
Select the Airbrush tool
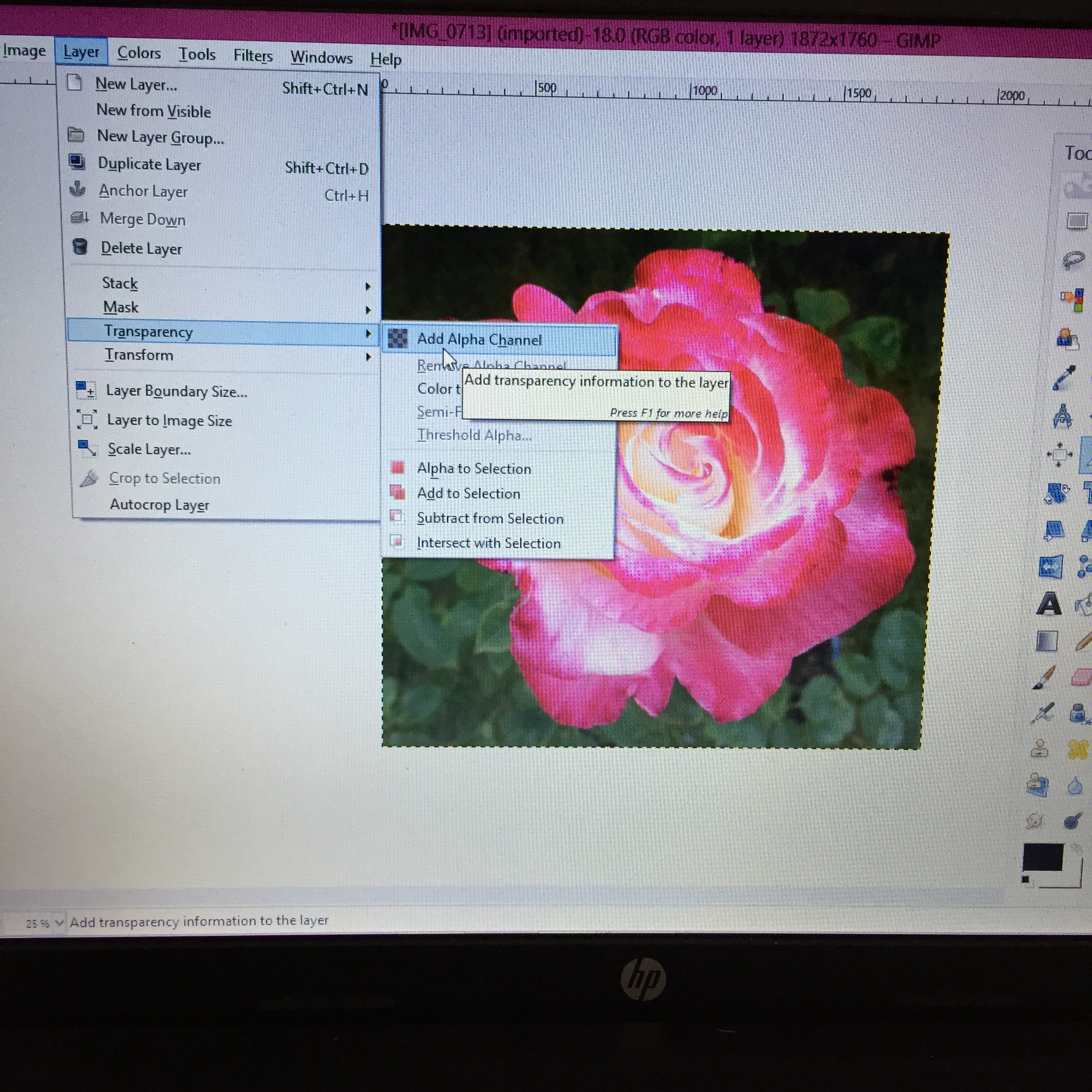tap(1042, 713)
